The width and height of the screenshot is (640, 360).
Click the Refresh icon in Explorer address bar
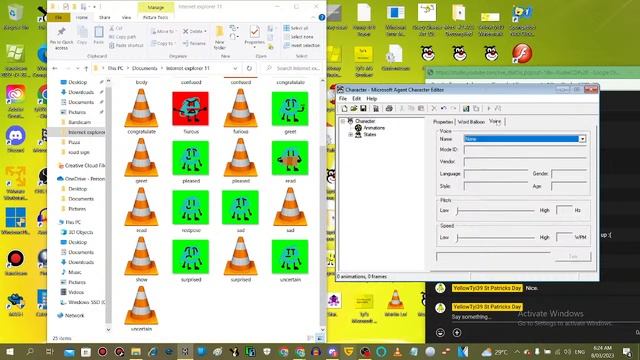coord(249,68)
